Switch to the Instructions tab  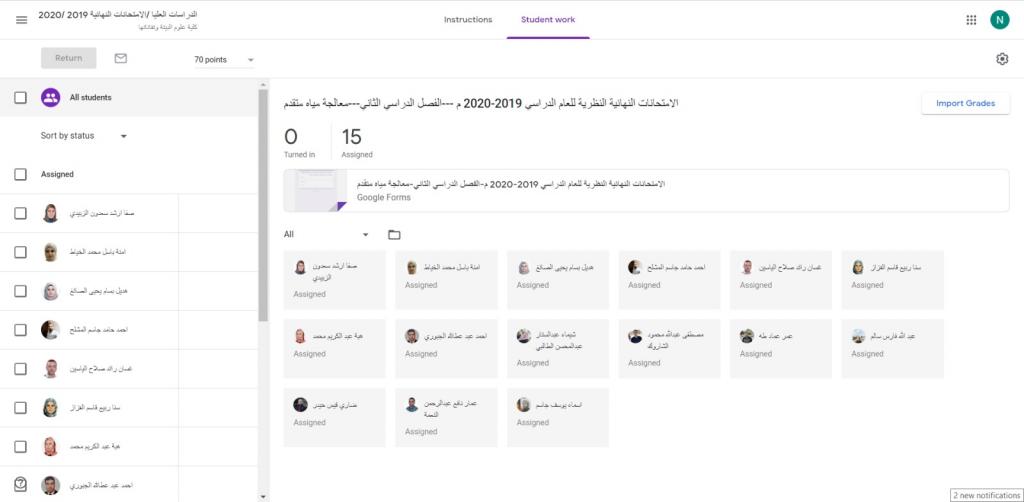point(468,20)
